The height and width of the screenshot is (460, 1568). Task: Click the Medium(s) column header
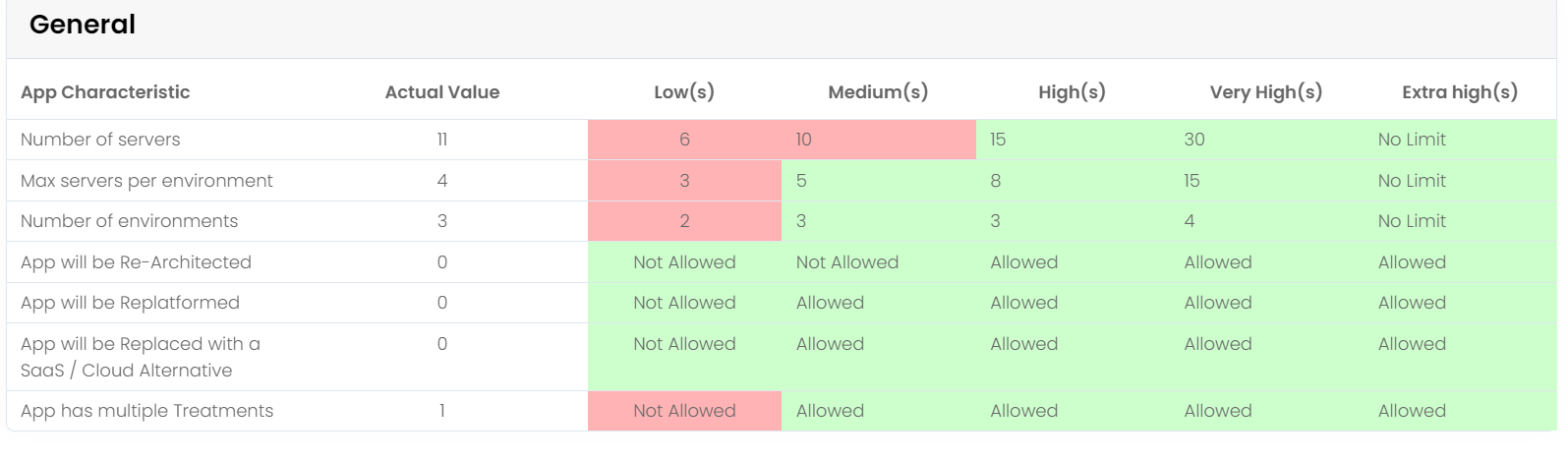(878, 92)
